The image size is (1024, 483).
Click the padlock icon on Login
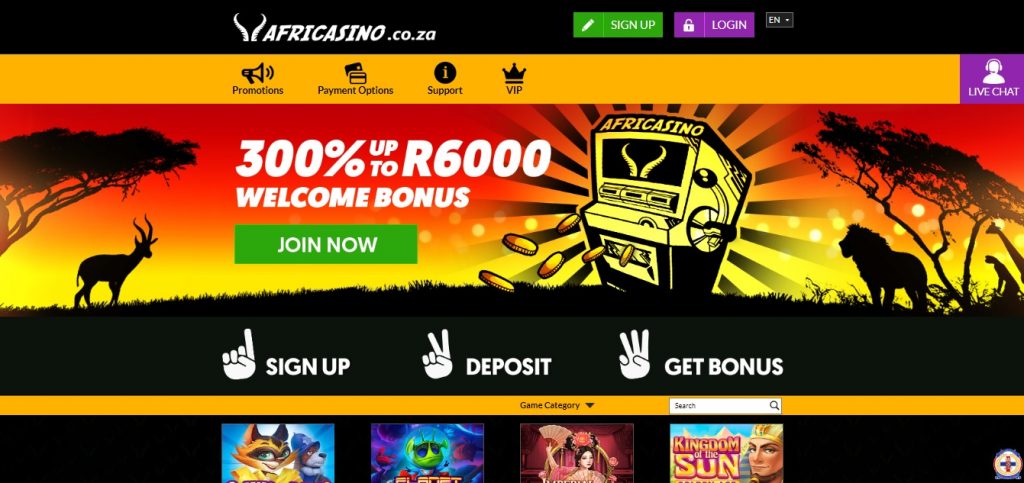point(688,25)
